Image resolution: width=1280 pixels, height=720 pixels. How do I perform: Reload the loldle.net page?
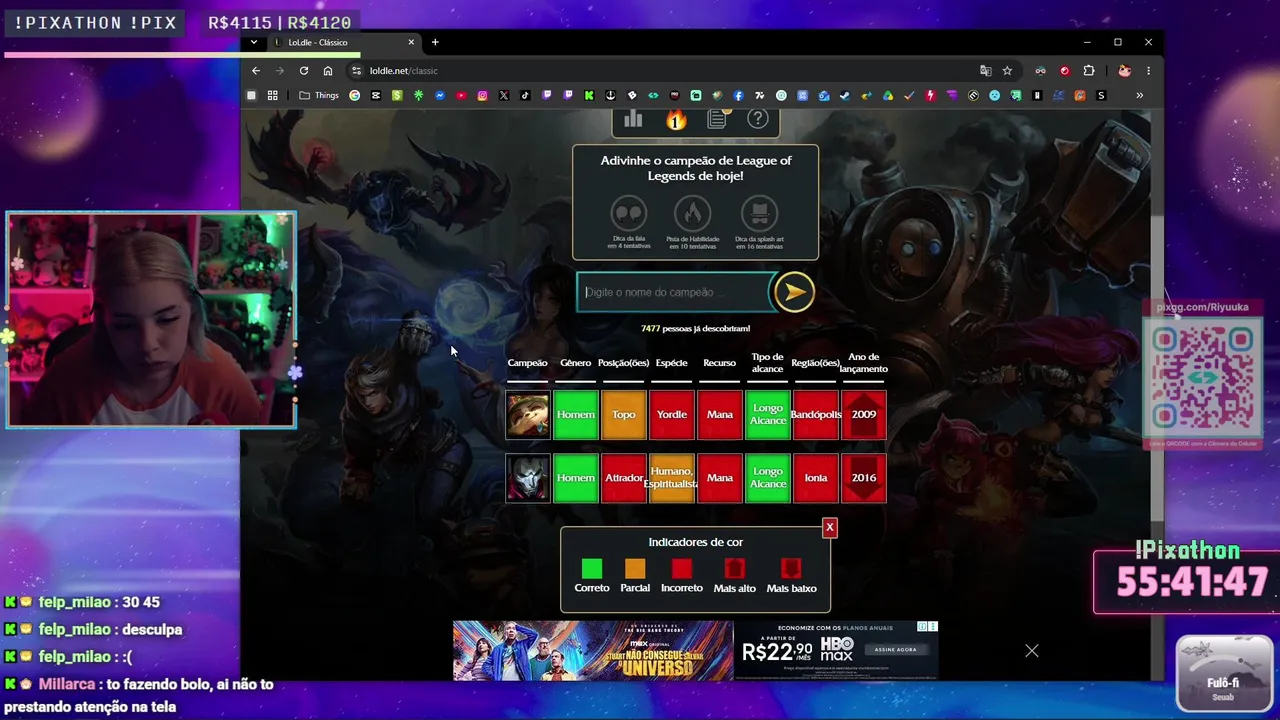(304, 71)
